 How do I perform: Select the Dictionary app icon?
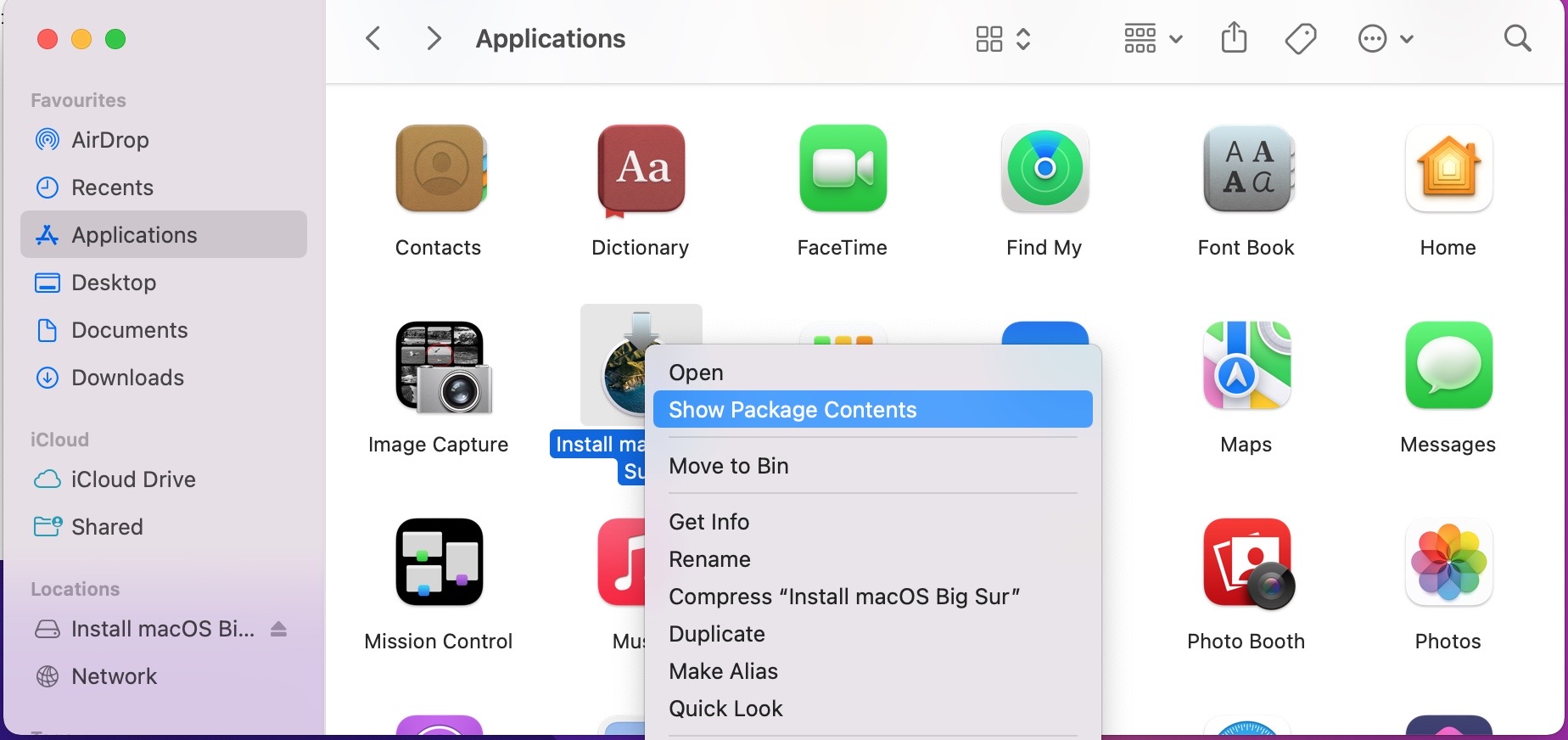click(x=641, y=170)
